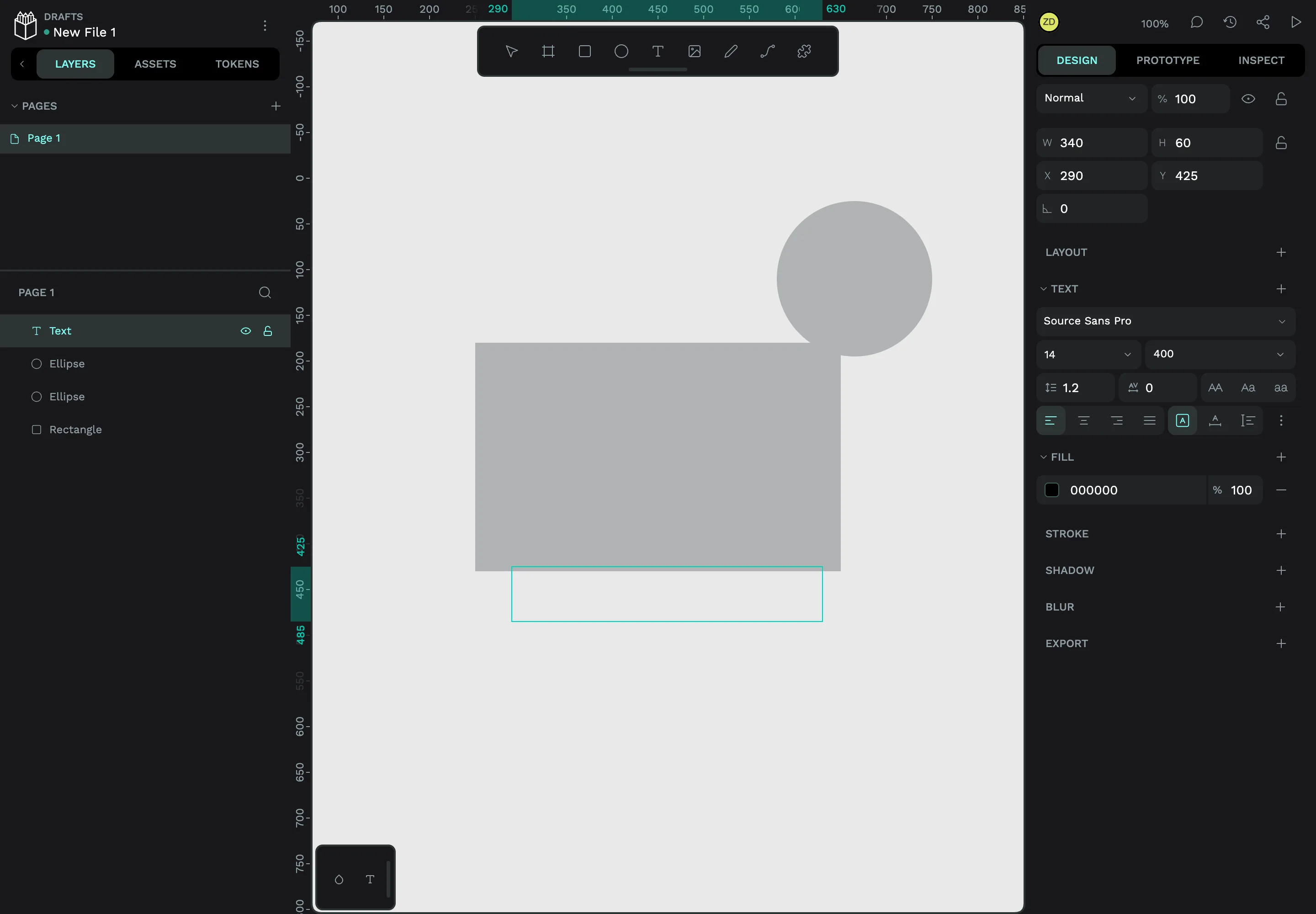The height and width of the screenshot is (914, 1316).
Task: Start the presentation play icon
Action: 1296,22
